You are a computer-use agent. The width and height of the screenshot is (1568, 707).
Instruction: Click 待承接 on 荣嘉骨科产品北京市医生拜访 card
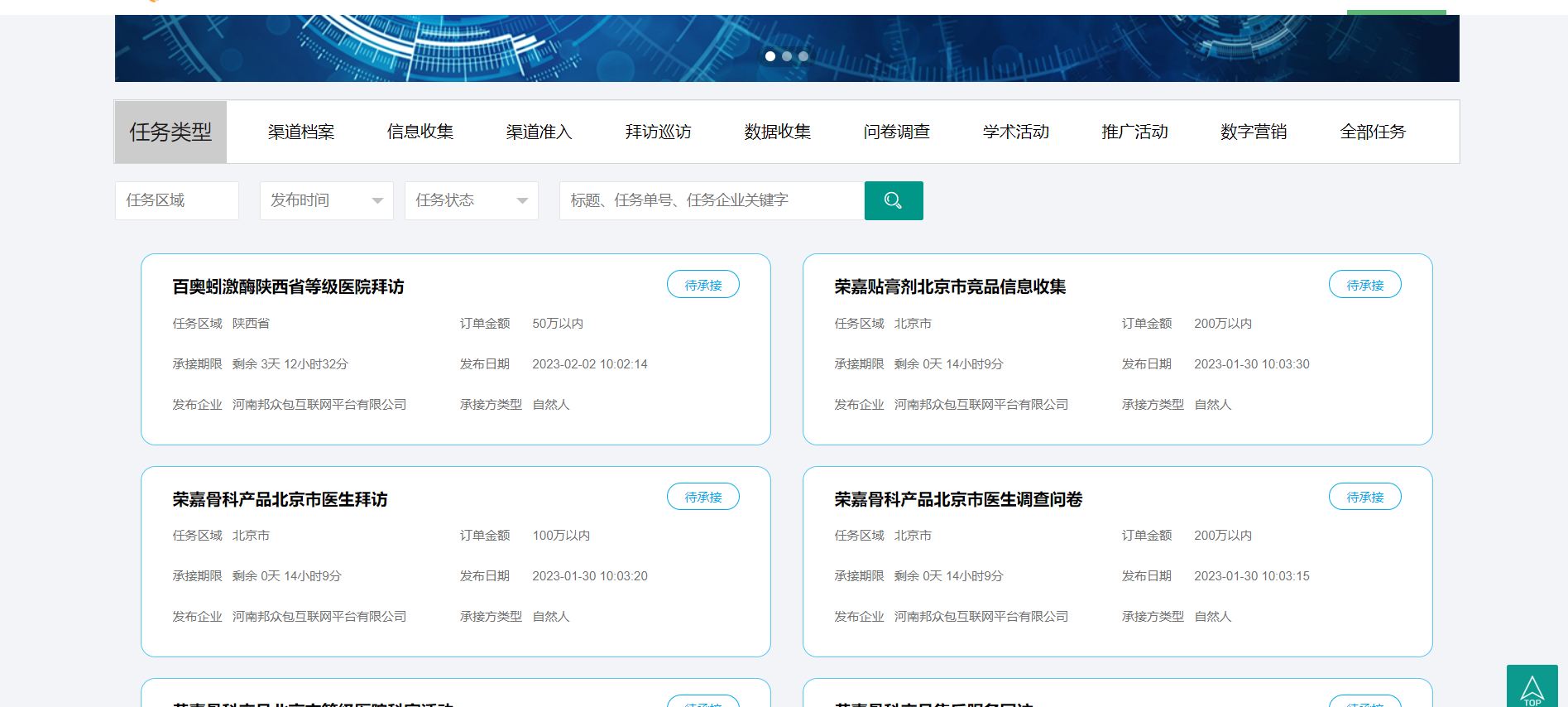703,497
